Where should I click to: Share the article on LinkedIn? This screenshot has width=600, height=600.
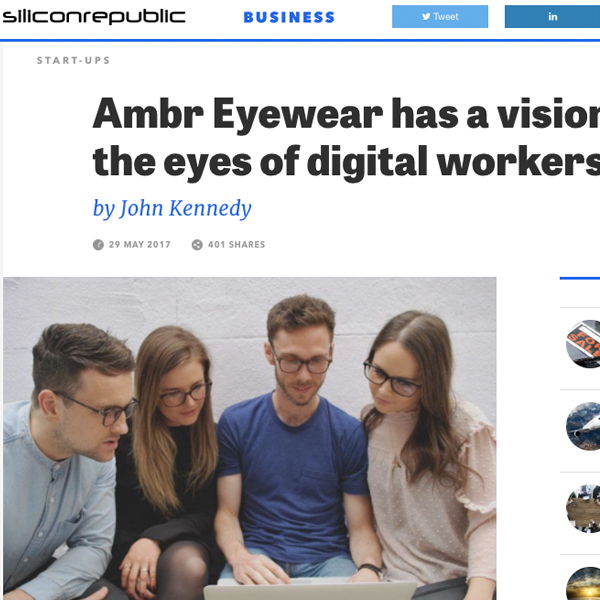[552, 16]
